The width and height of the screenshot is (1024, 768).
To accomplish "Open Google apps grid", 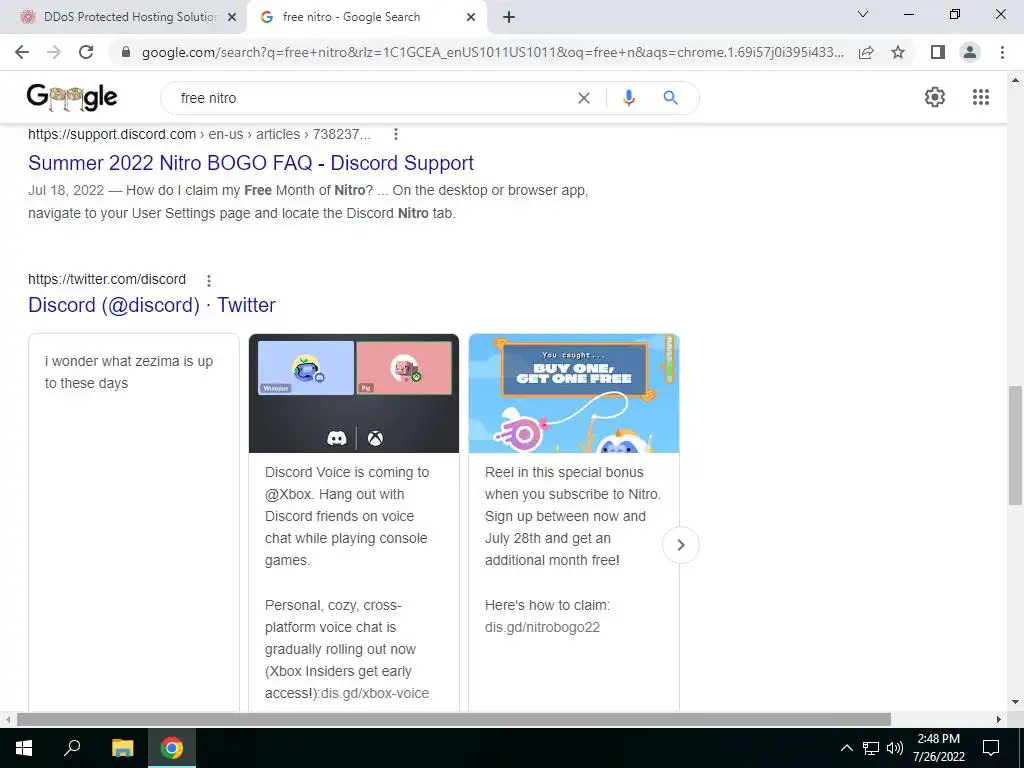I will coord(980,97).
